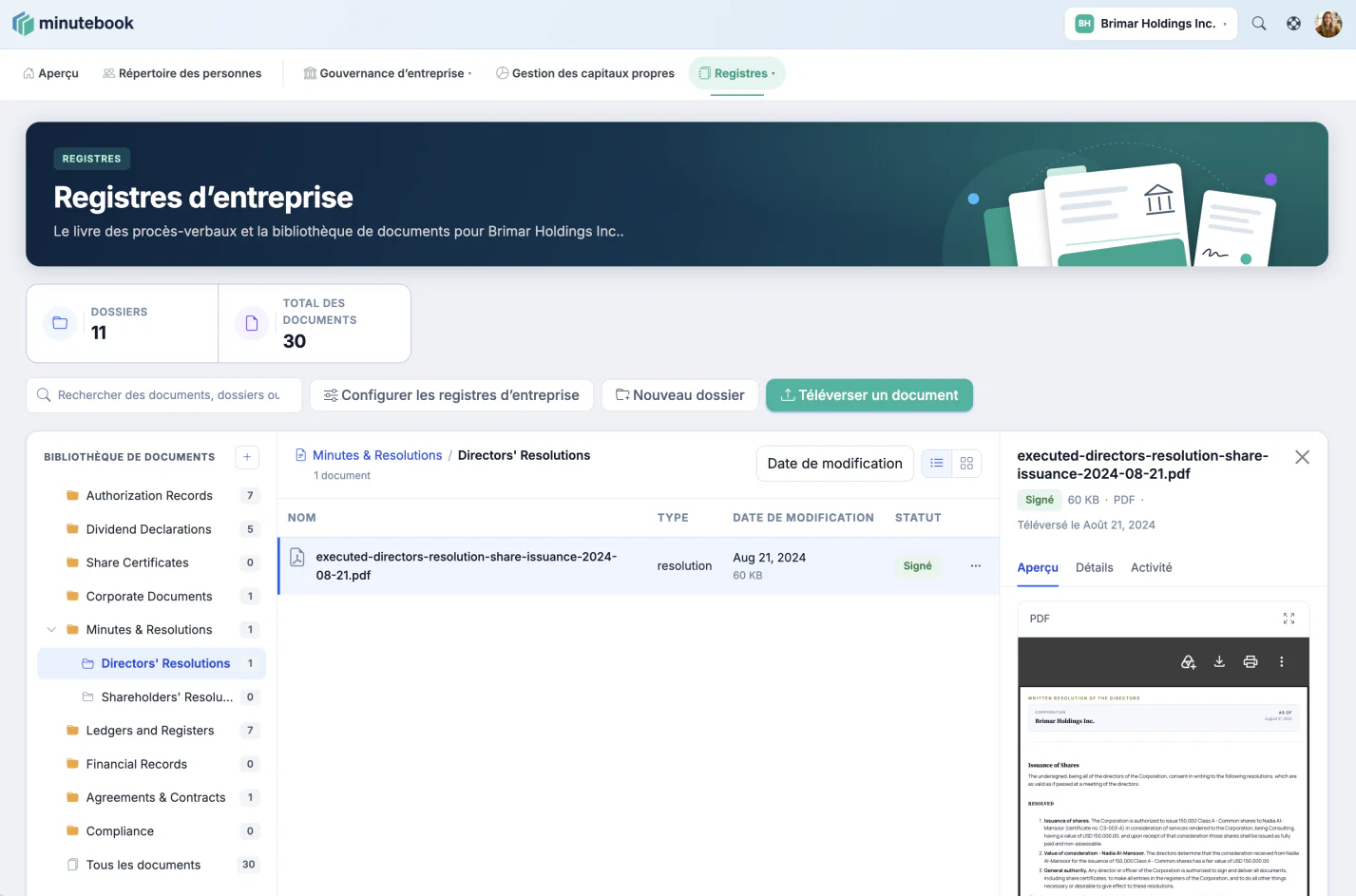Open the Ledgers and Registers folder

tap(151, 731)
